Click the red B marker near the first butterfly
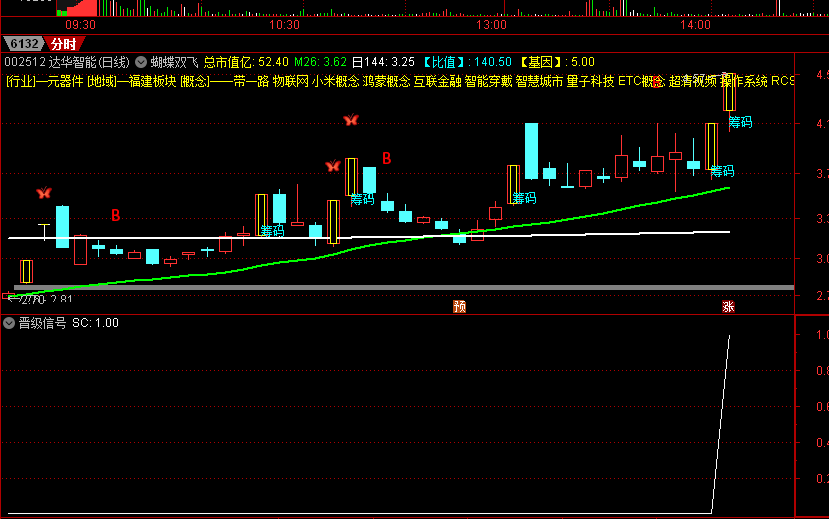829x519 pixels. pos(116,215)
